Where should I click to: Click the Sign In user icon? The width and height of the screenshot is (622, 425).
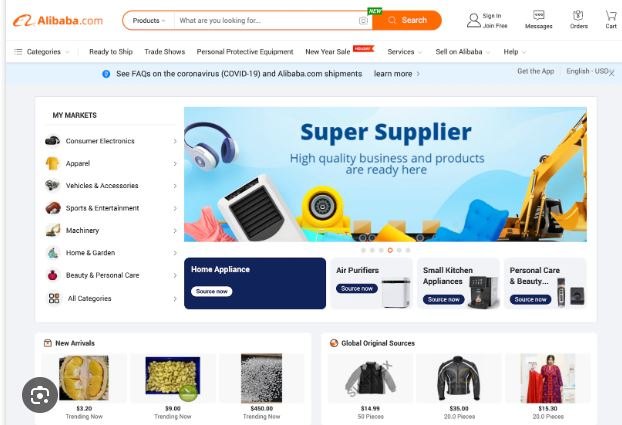[473, 20]
